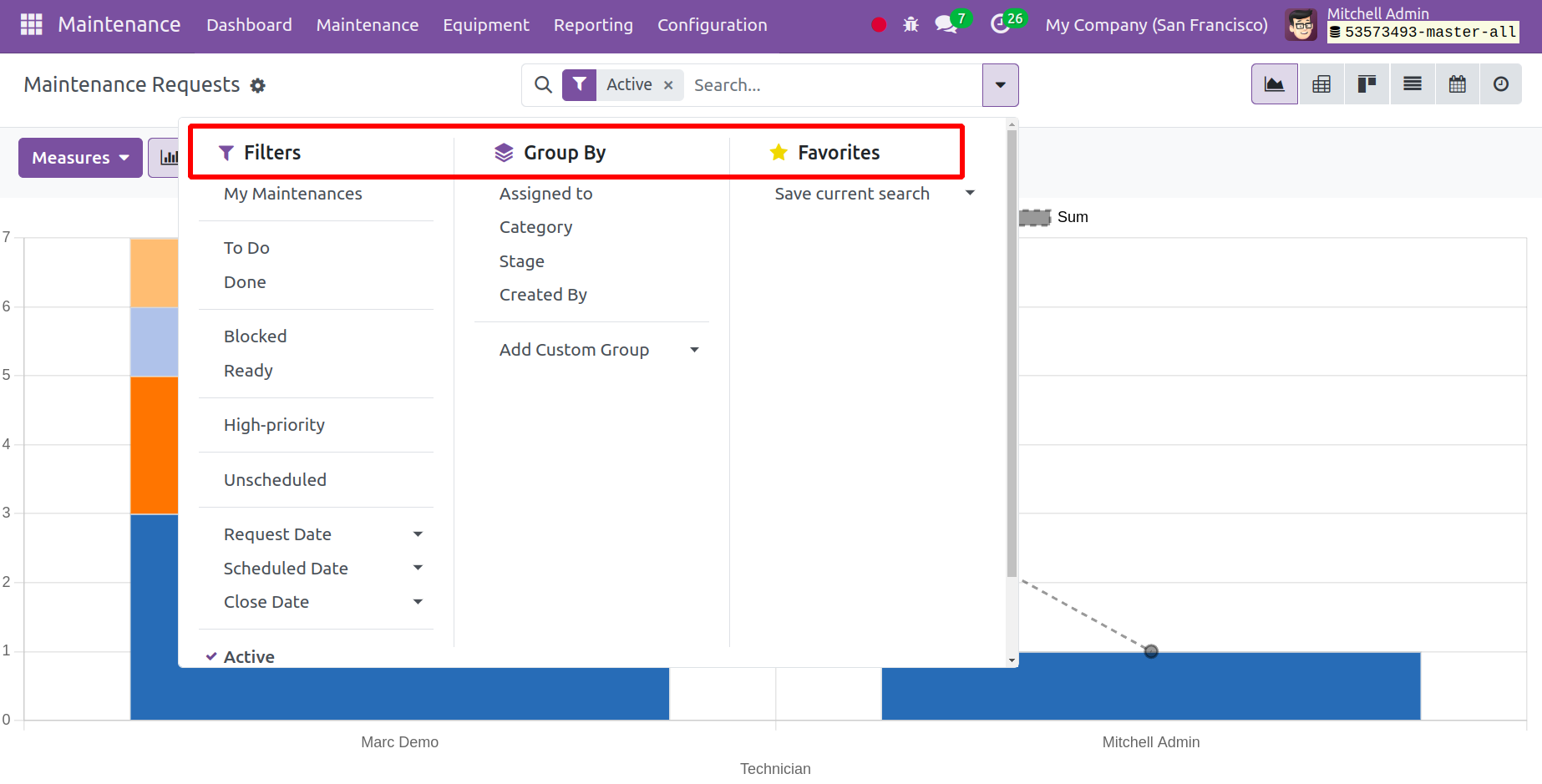Group by Category
1542x784 pixels.
point(535,227)
